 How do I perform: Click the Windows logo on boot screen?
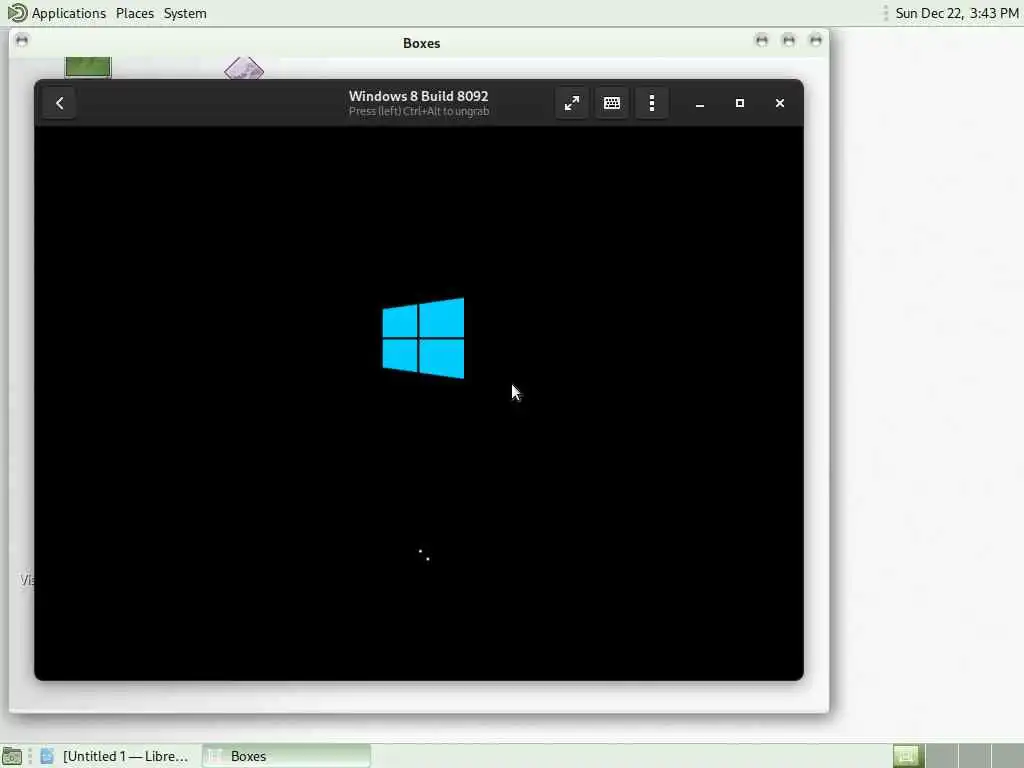(423, 338)
